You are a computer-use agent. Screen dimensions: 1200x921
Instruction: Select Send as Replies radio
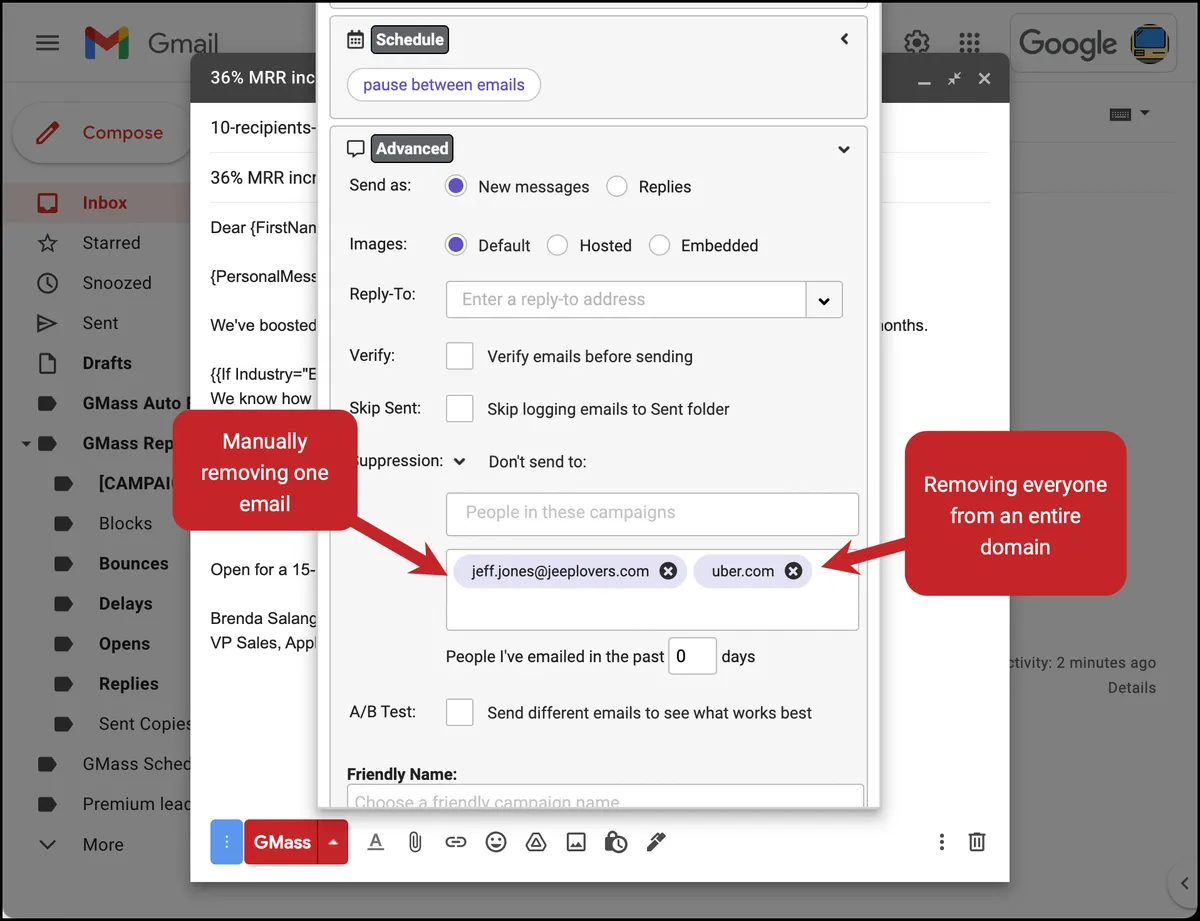(x=617, y=186)
